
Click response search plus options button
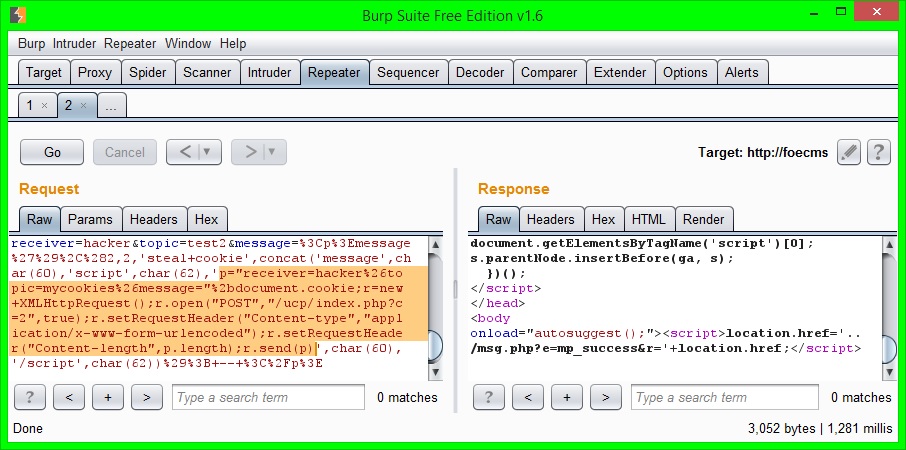tap(567, 397)
